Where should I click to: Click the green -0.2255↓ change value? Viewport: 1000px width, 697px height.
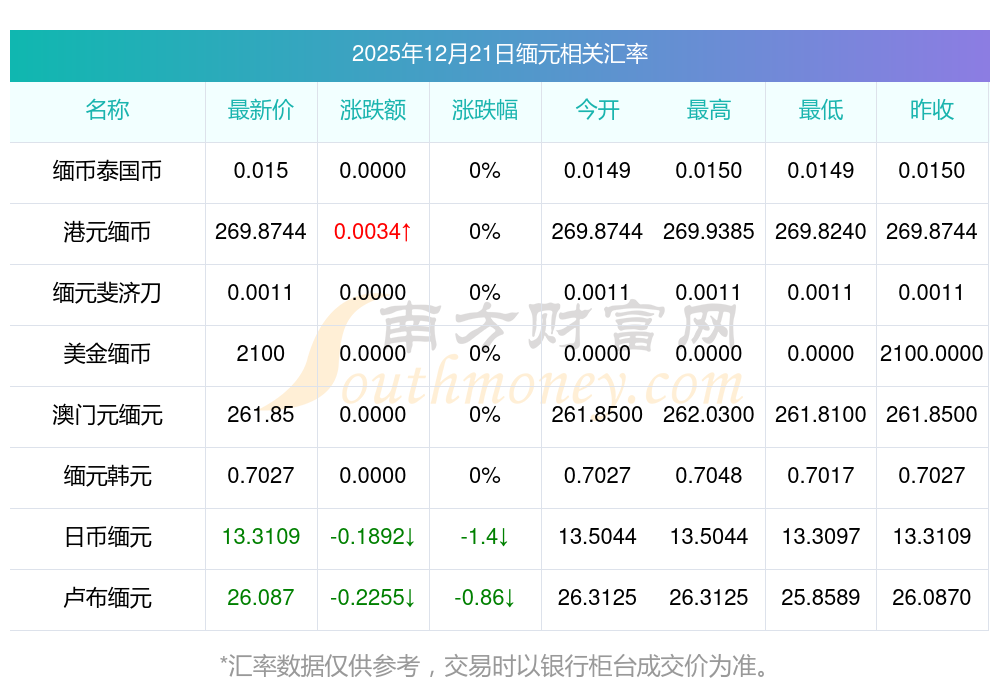[x=373, y=598]
